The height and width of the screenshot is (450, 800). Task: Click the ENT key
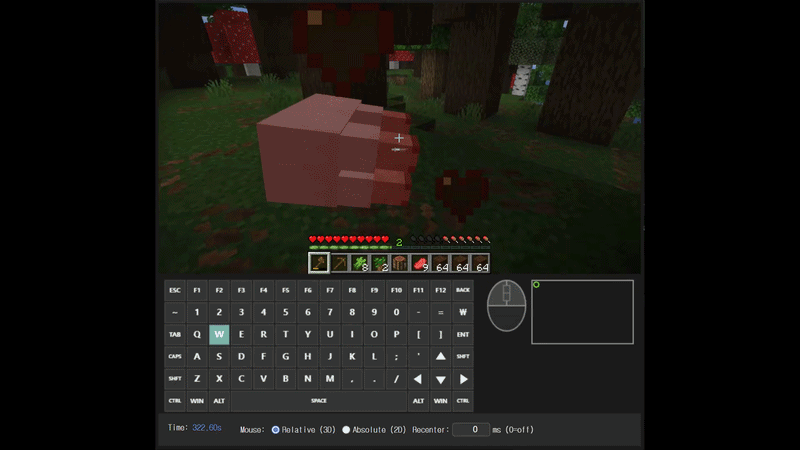(463, 335)
